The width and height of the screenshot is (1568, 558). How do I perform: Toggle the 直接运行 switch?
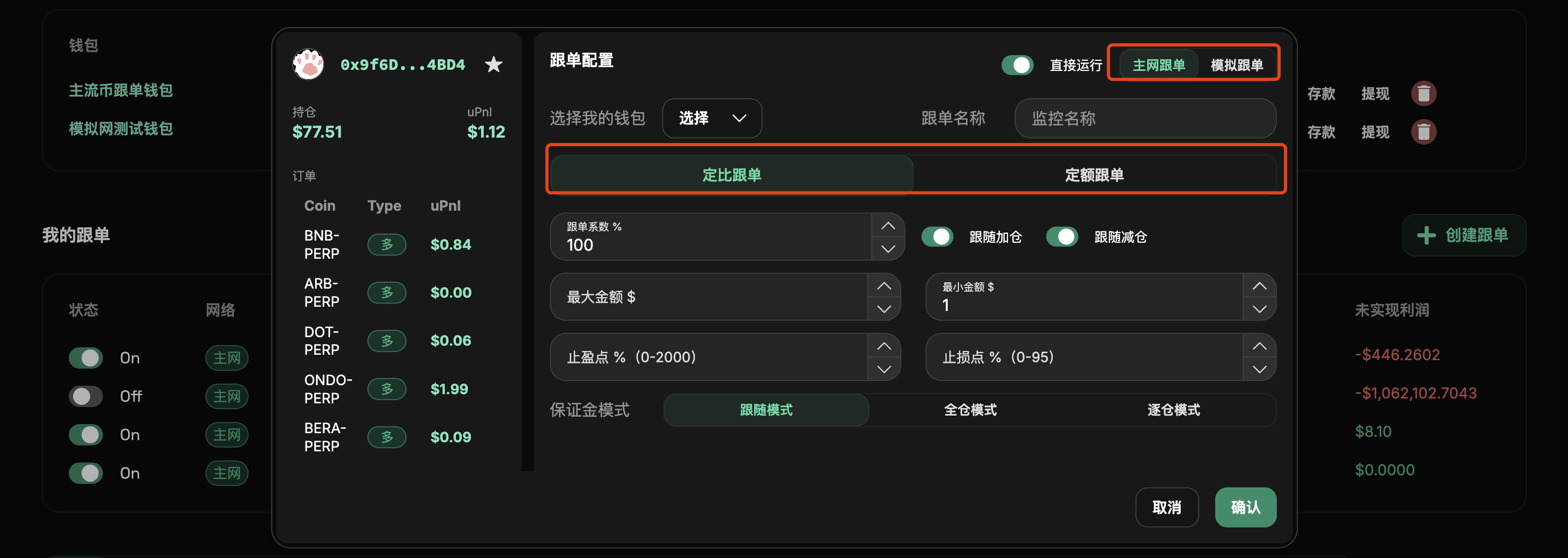1017,65
